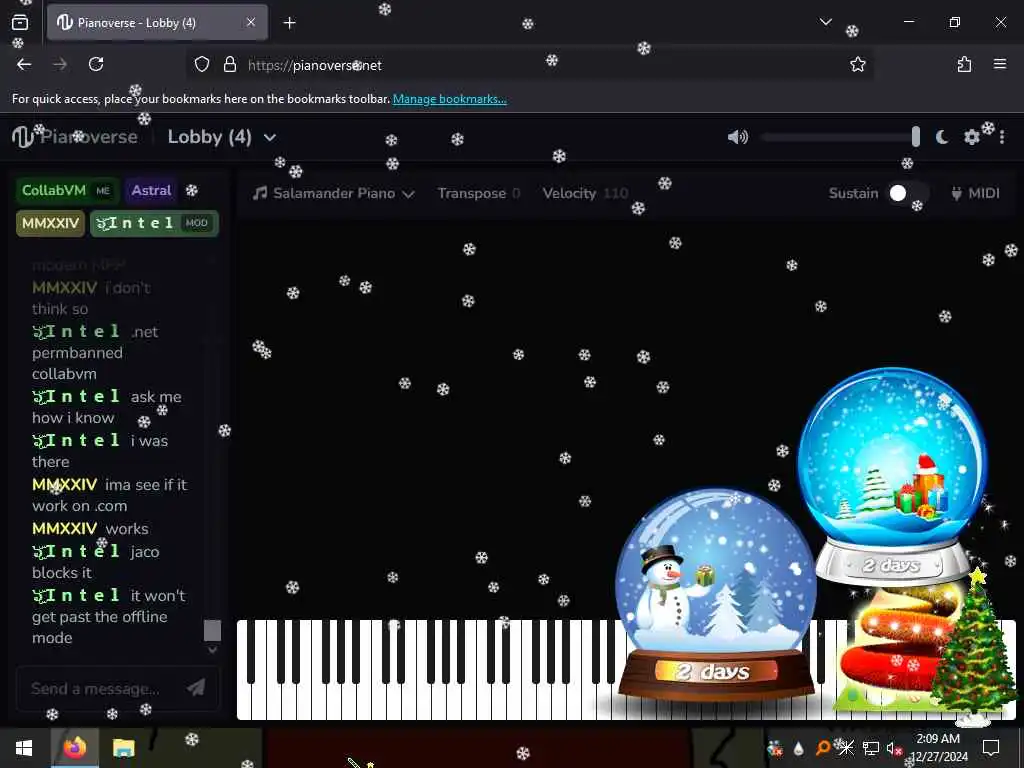Select the MMXXIV user tag

click(x=50, y=223)
